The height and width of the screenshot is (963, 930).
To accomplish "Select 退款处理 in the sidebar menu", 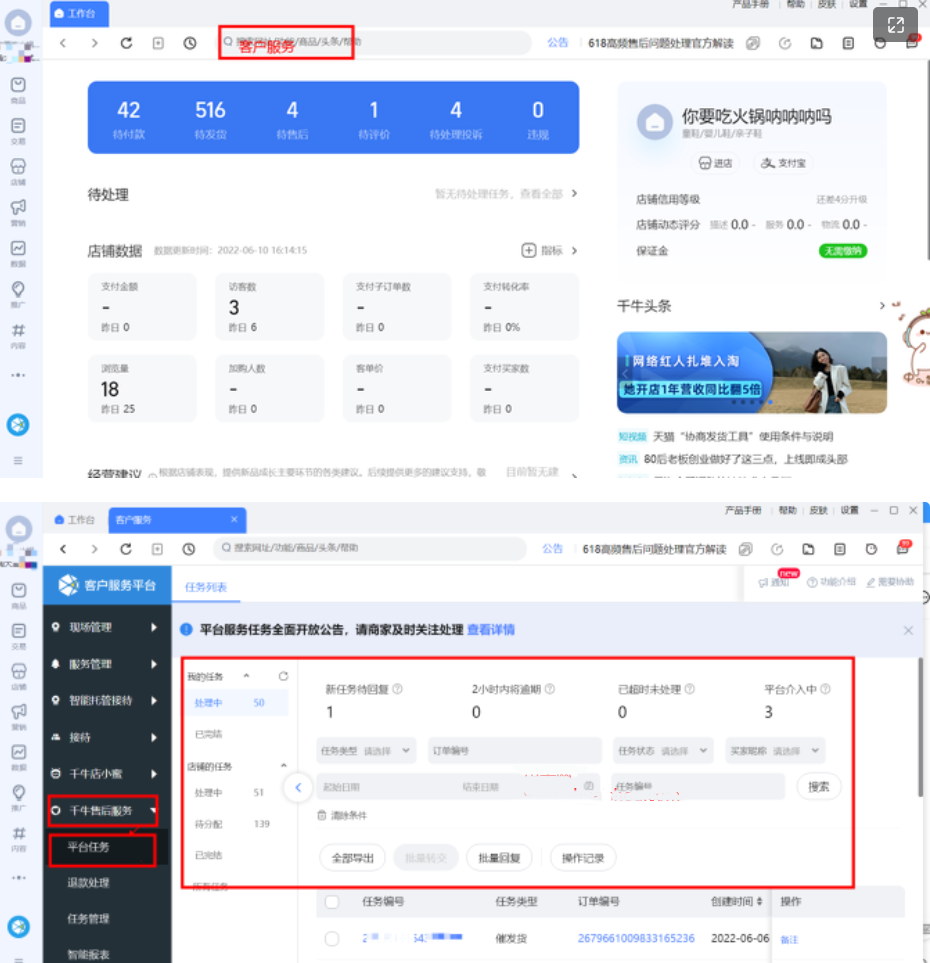I will [x=88, y=883].
